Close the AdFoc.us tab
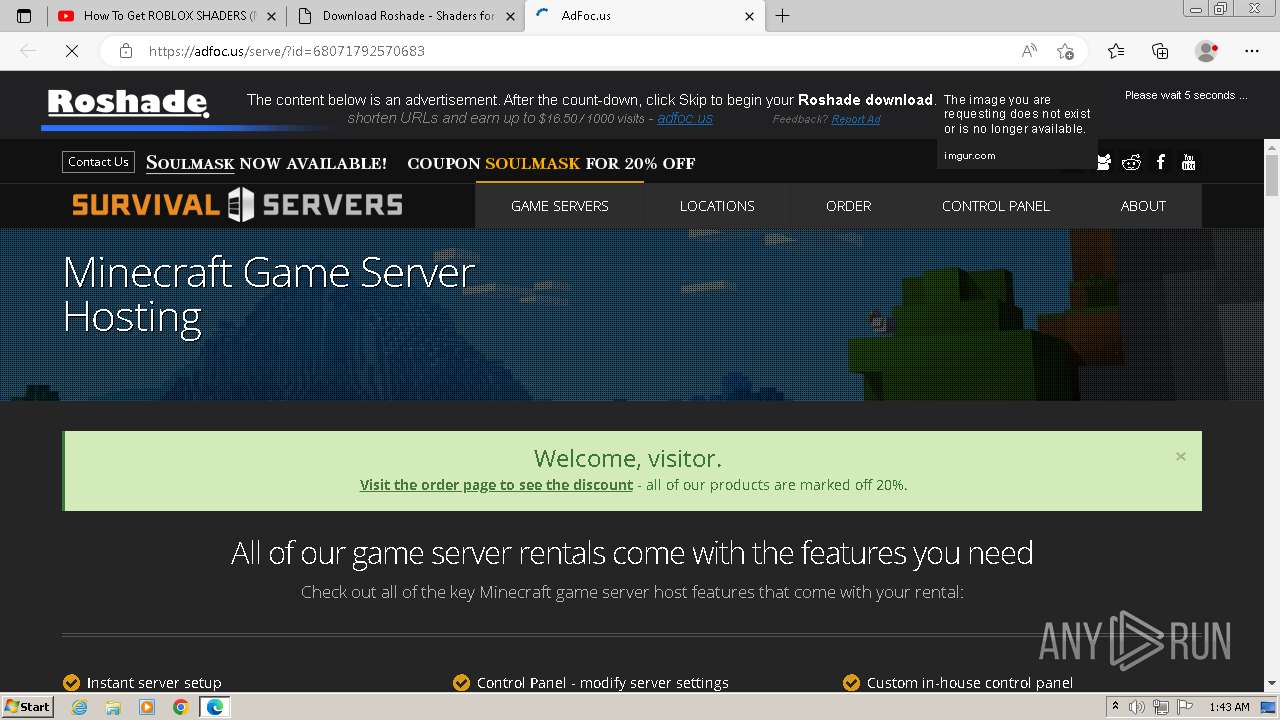The image size is (1280, 720). (750, 16)
